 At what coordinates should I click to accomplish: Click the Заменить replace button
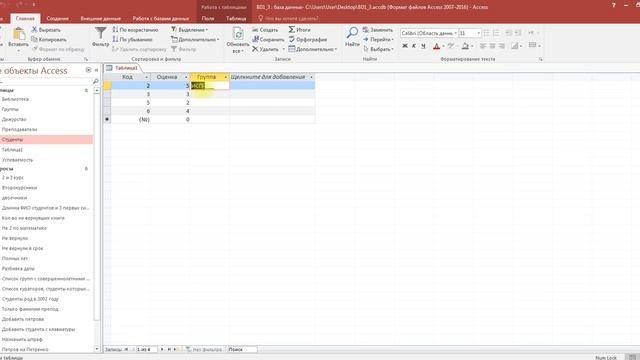(378, 30)
